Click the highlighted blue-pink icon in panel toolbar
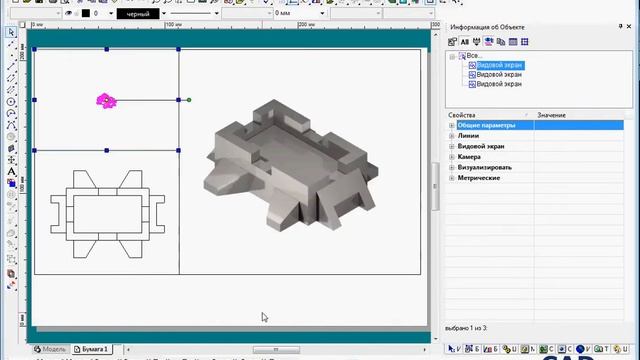Image resolution: width=640 pixels, height=360 pixels. (489, 42)
